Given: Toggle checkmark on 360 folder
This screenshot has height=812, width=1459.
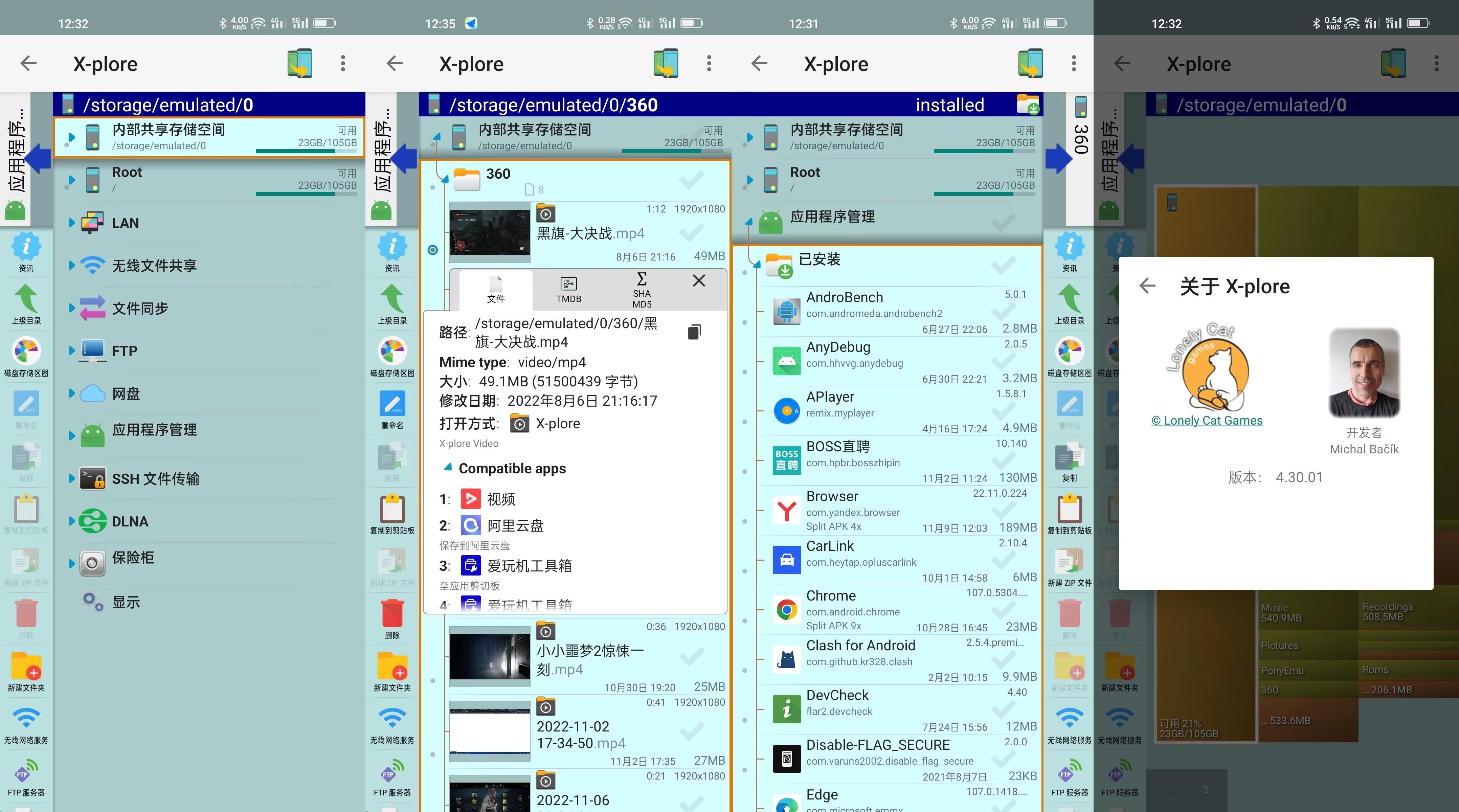Looking at the screenshot, I should (x=692, y=181).
